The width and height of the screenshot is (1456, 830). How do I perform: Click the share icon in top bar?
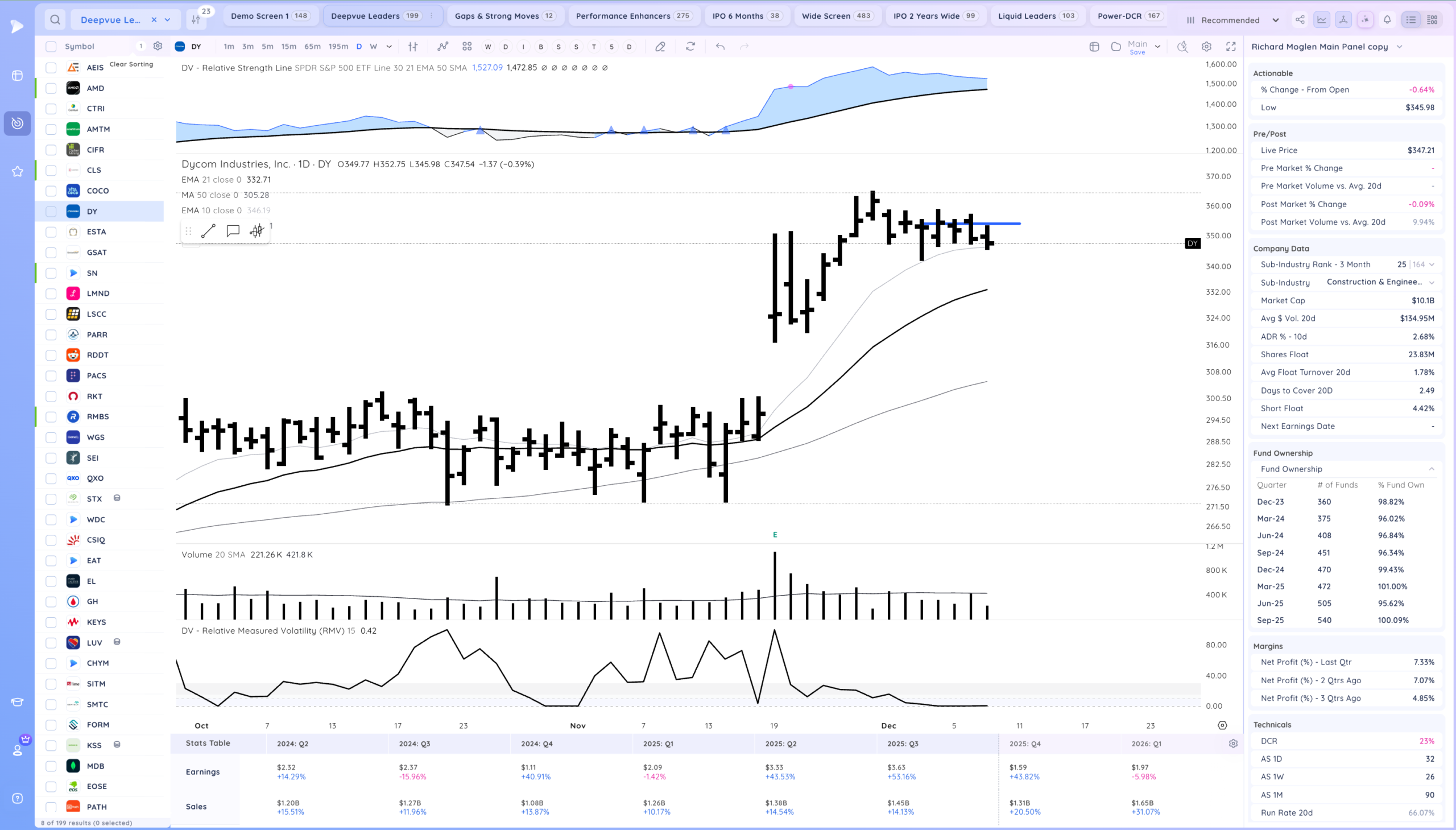(1299, 20)
